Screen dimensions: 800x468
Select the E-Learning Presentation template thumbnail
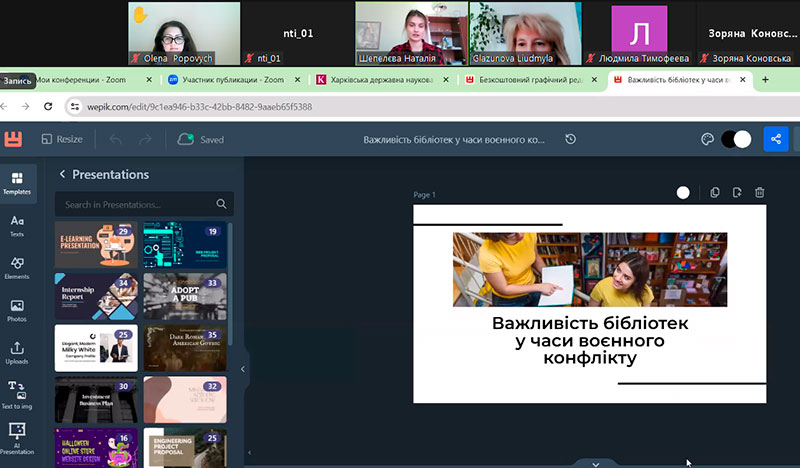click(96, 245)
